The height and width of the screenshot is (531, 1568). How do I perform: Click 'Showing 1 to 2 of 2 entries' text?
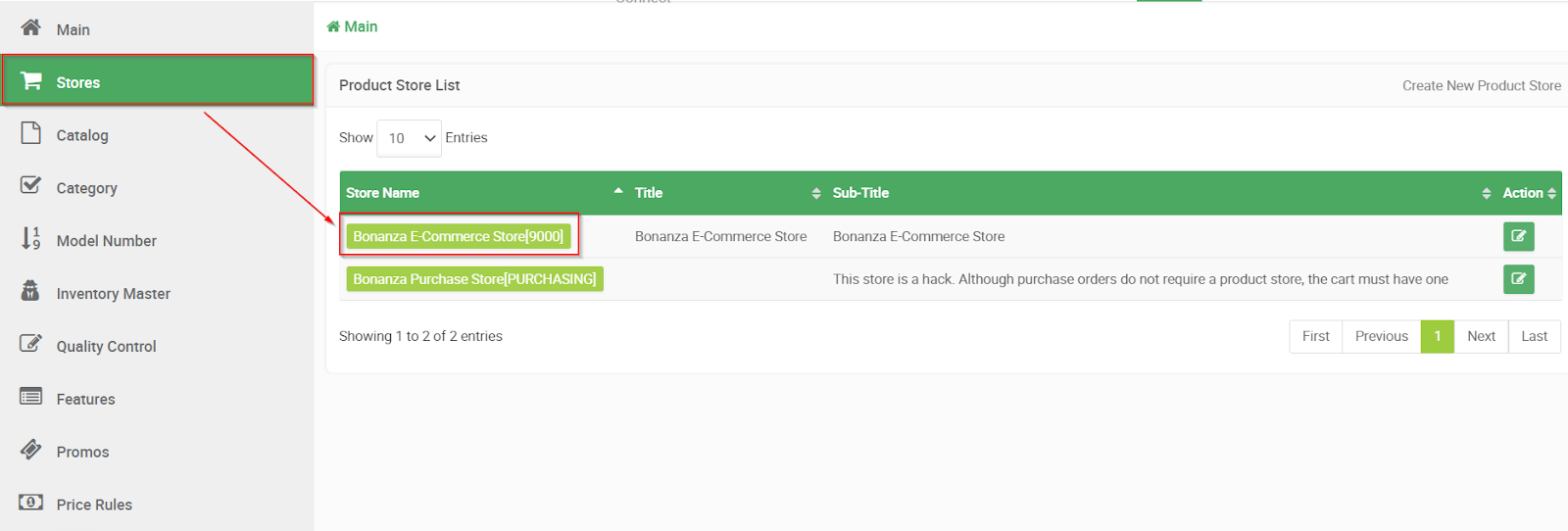(x=420, y=336)
